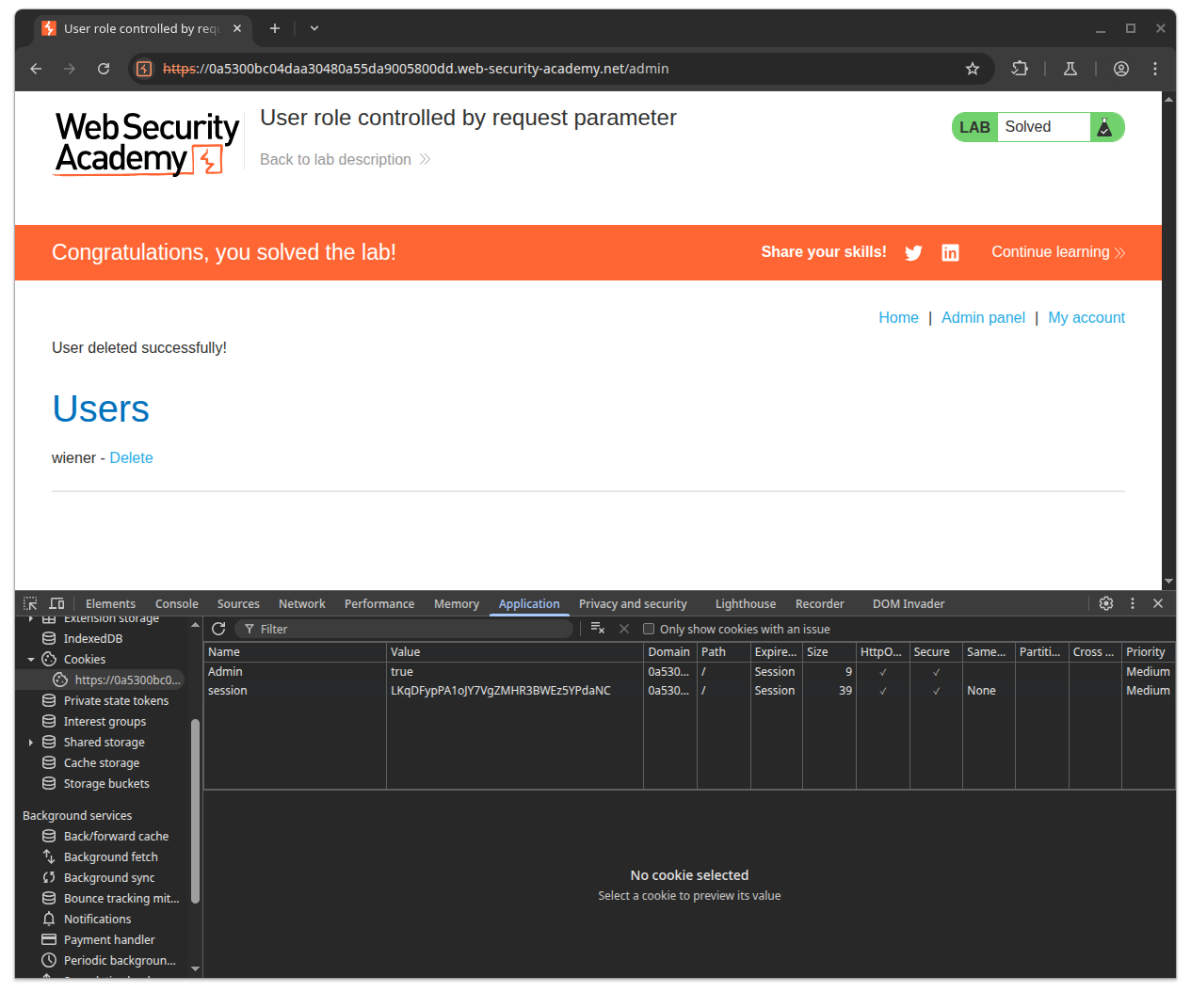Open the Console tab

click(176, 604)
